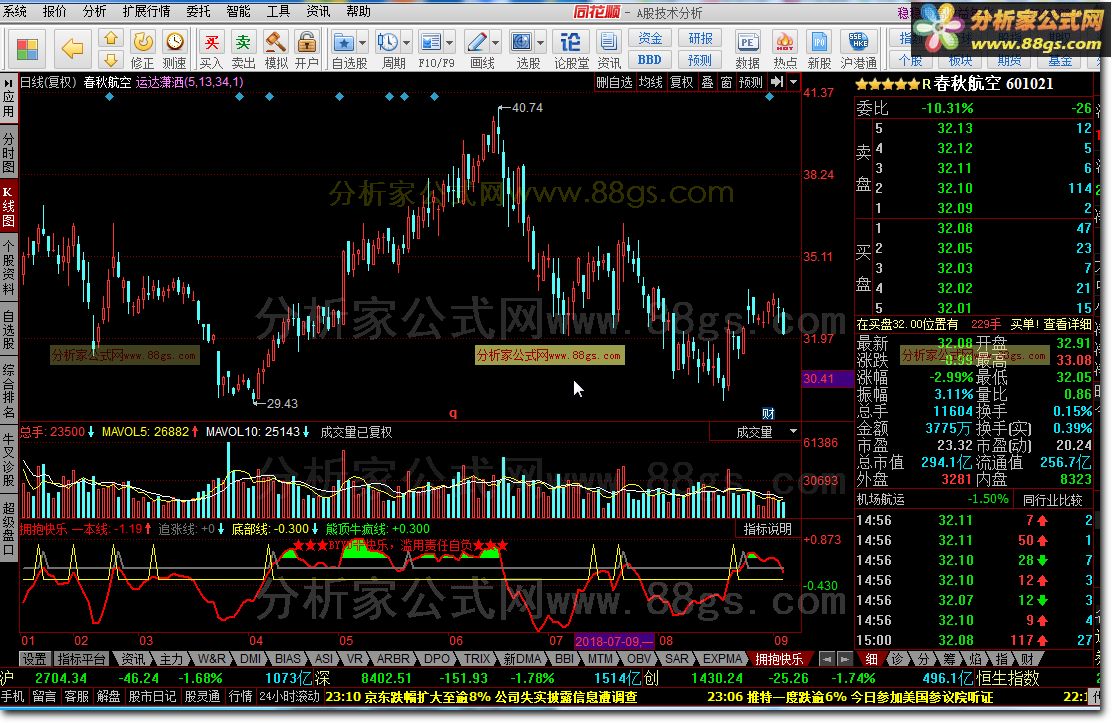Open the 分析 menu

click(94, 11)
